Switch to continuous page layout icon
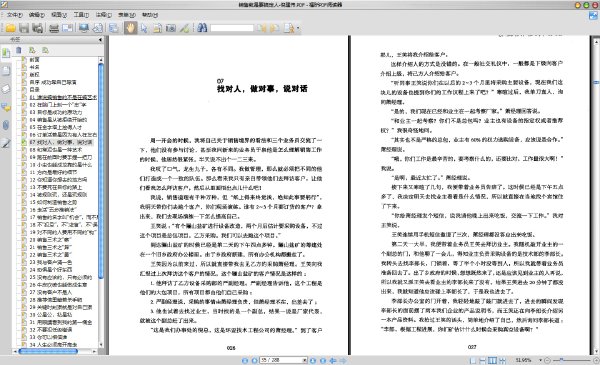600x365 pixels. tap(483, 360)
